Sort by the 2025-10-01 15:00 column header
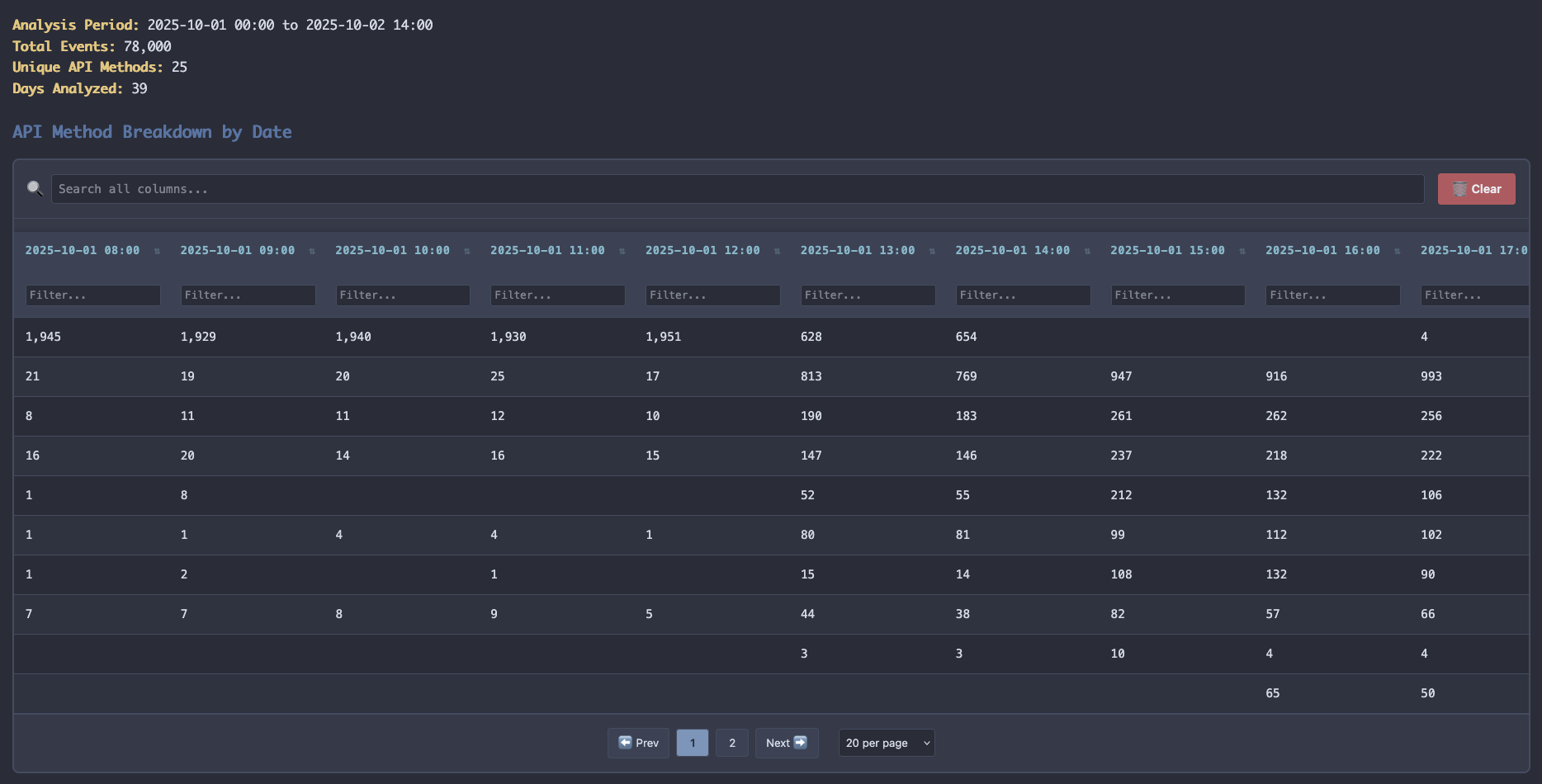1542x784 pixels. [1167, 250]
